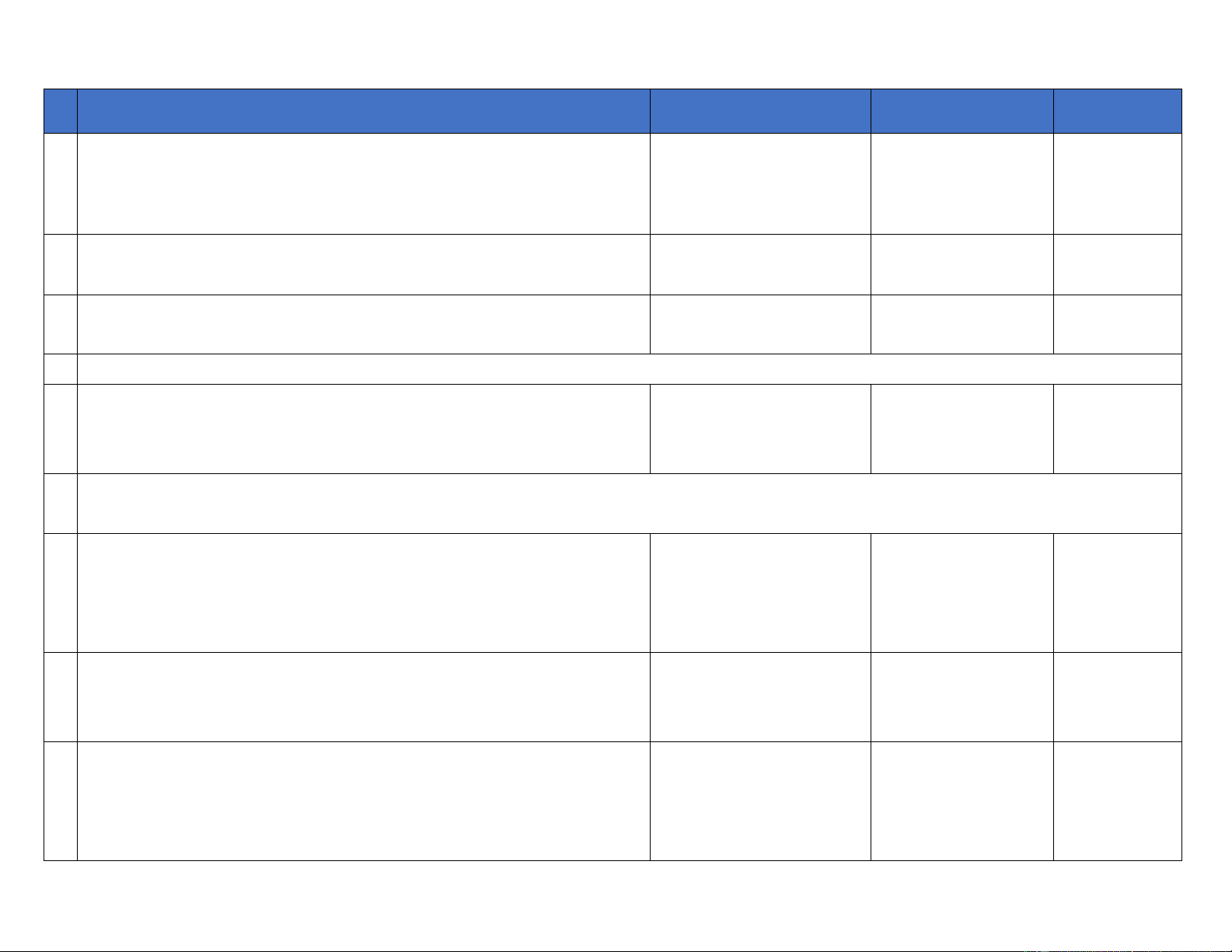
Task: Click the taller second merged full-width row
Action: [628, 503]
